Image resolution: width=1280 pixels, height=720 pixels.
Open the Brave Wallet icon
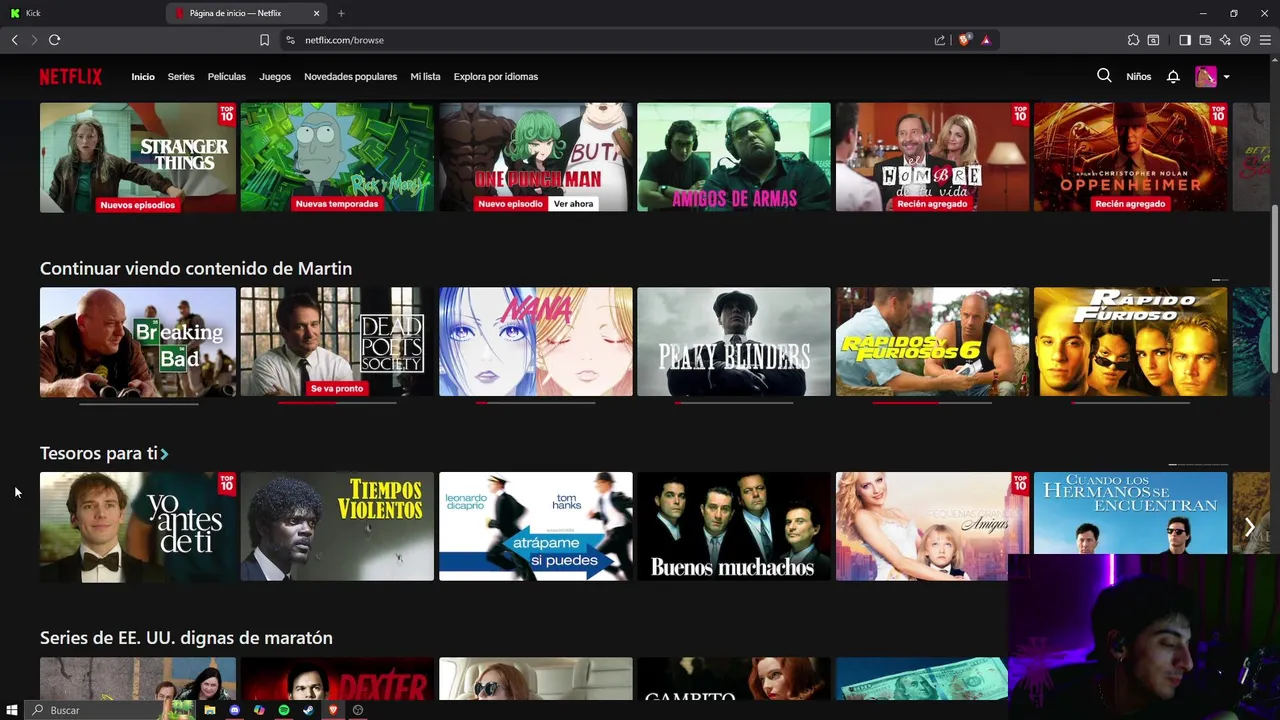1205,40
